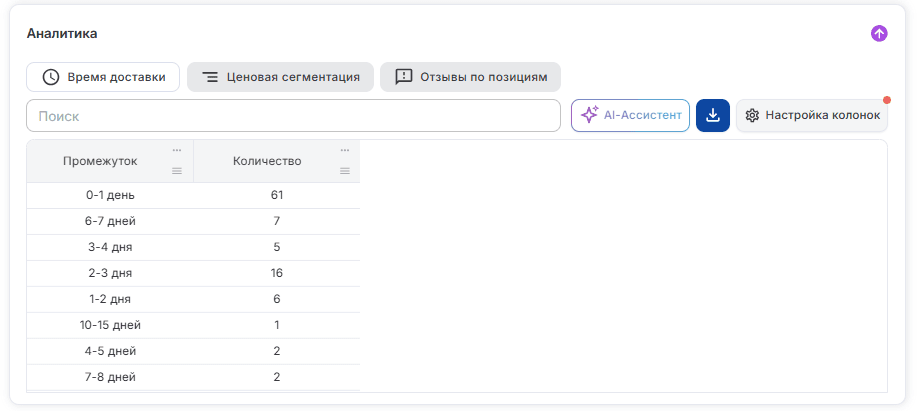Image resolution: width=917 pixels, height=411 pixels.
Task: Select the 0-1 день row
Action: [x=193, y=195]
